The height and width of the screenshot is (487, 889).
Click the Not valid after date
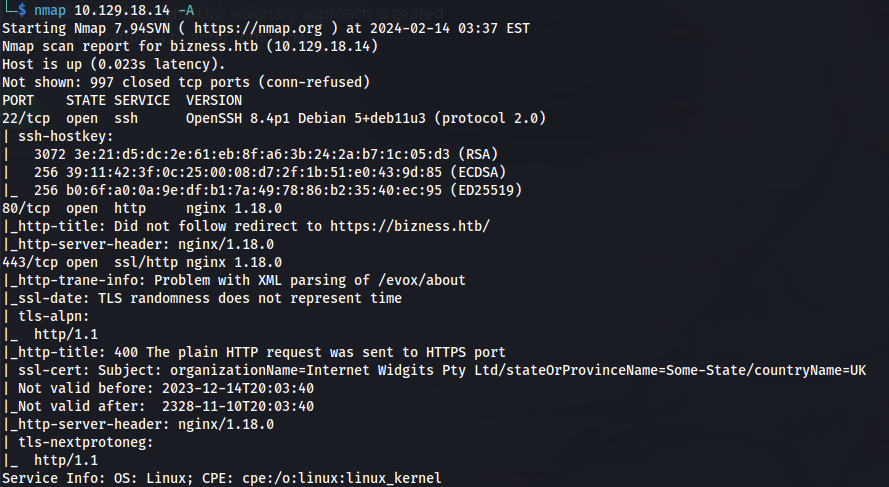pyautogui.click(x=238, y=406)
